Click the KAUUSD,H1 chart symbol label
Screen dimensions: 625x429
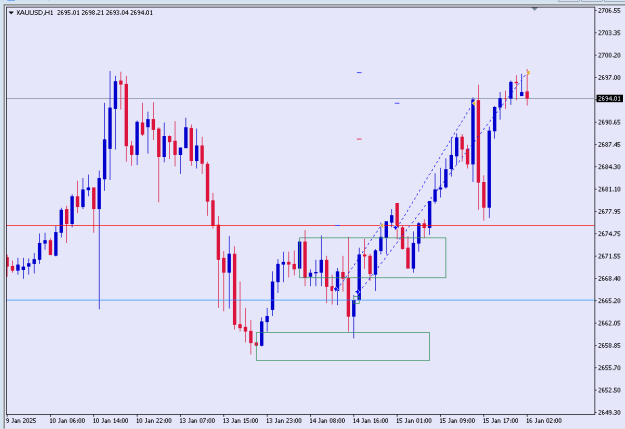coord(35,13)
